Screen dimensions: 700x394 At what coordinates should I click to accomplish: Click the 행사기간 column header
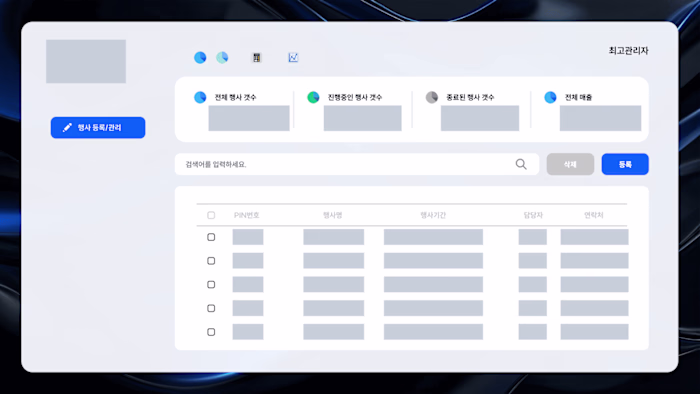[x=433, y=215]
